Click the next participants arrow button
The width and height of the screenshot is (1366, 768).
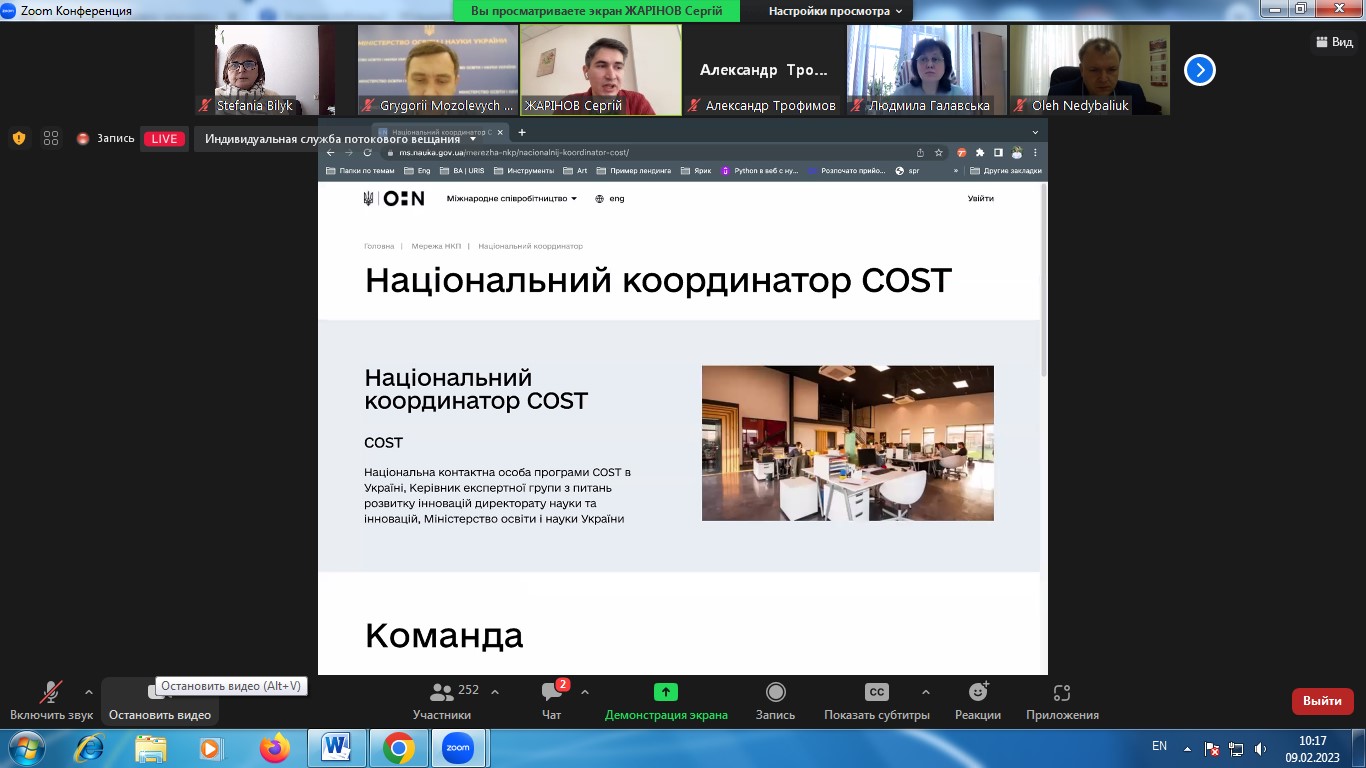click(1200, 70)
